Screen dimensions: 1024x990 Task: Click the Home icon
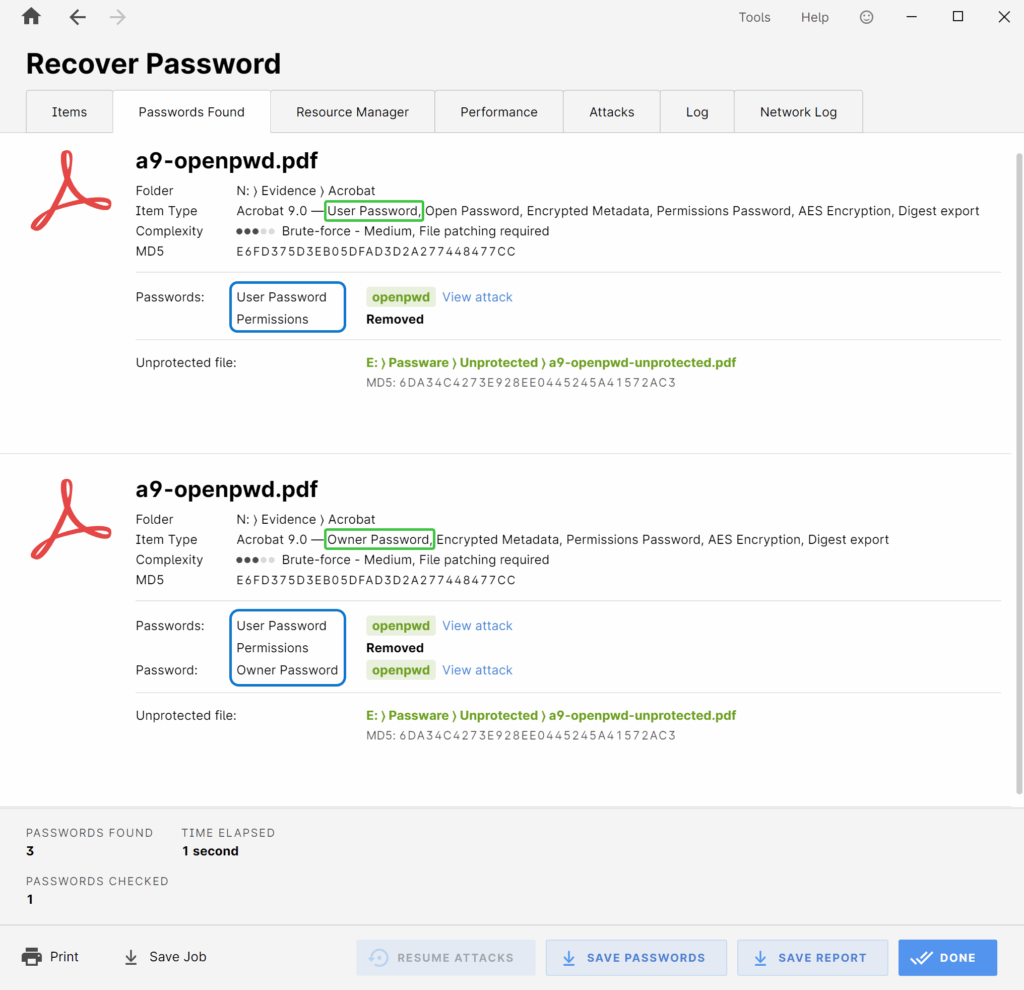pyautogui.click(x=31, y=17)
